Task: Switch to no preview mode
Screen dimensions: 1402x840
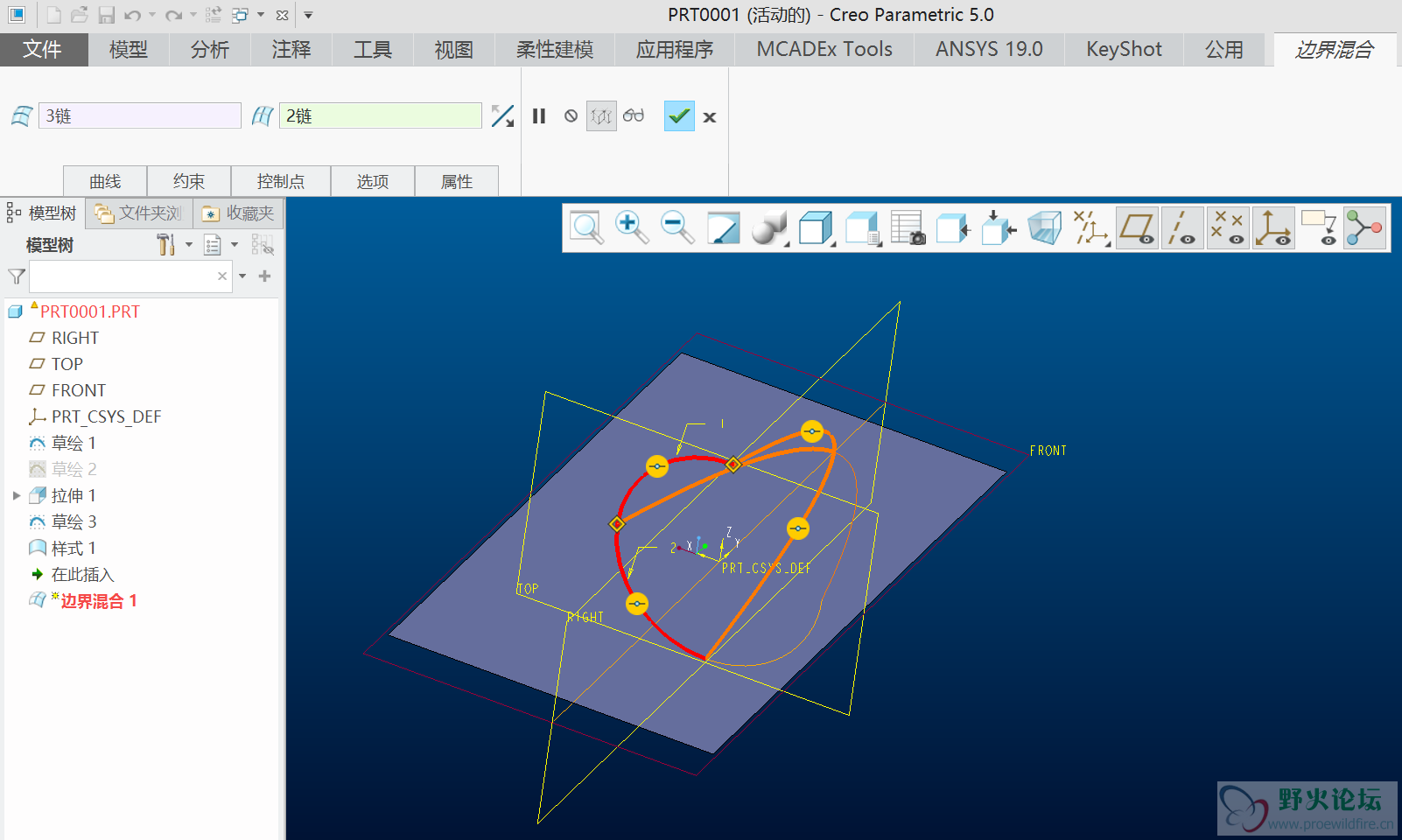Action: [x=571, y=115]
